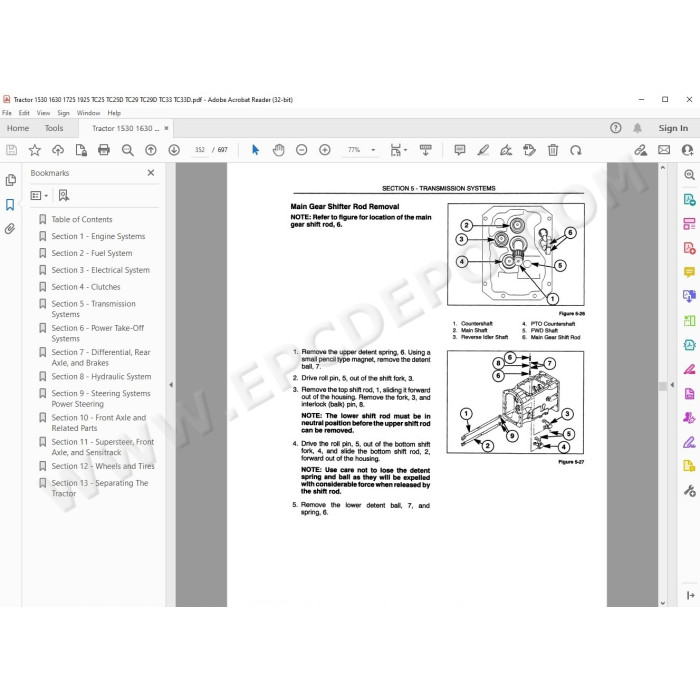
Task: Go to Section 3 - Electrical System
Action: point(100,270)
